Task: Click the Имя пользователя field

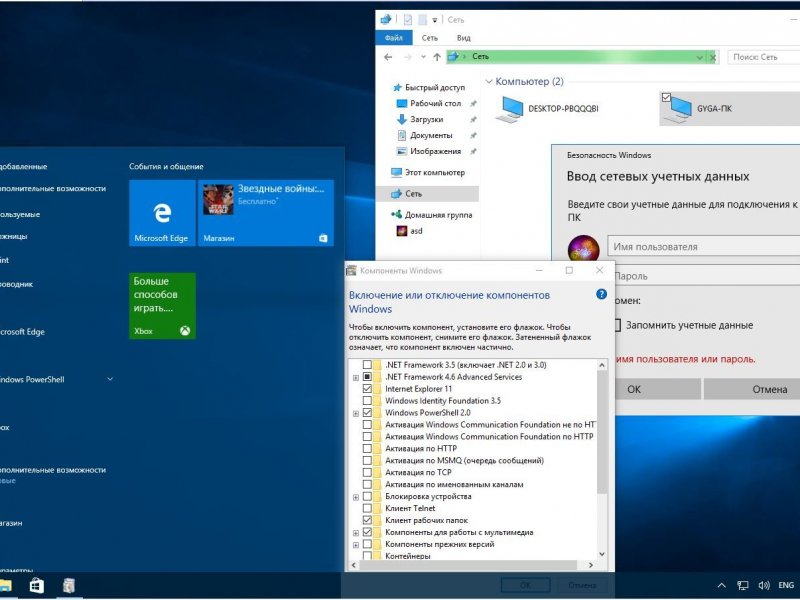Action: (704, 246)
